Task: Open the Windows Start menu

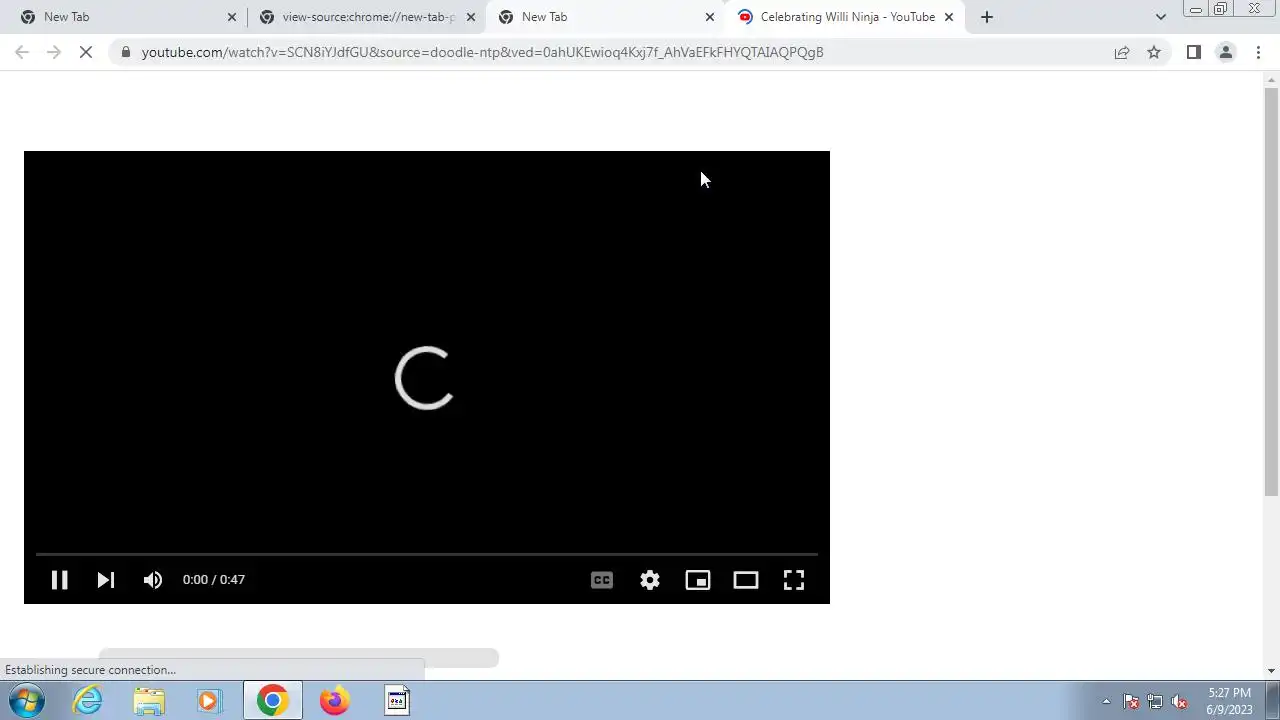Action: coord(27,701)
